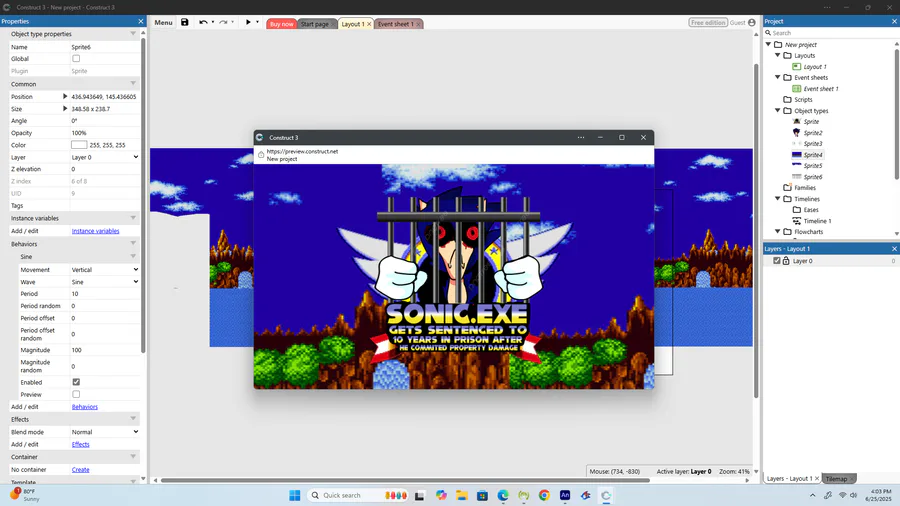This screenshot has width=900, height=506.
Task: Collapse the Layouts folder in project tree
Action: pyautogui.click(x=778, y=55)
